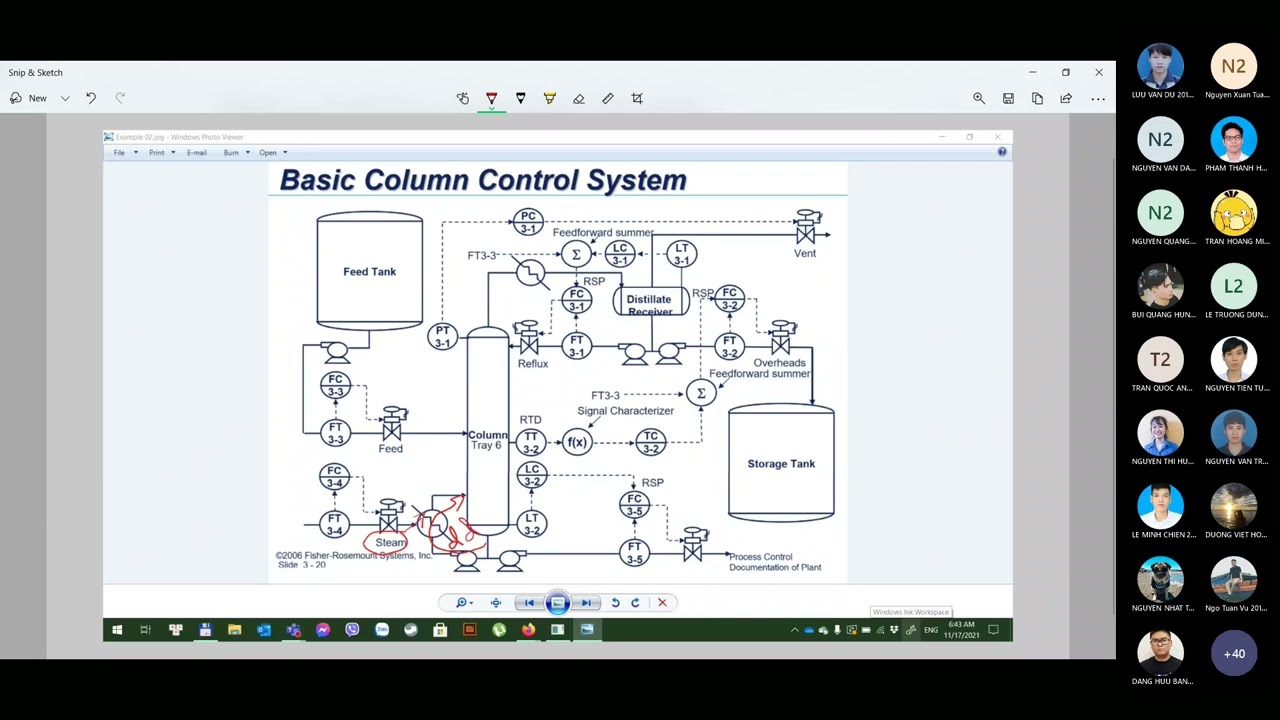Screen dimensions: 1280x720
Task: Select BUI QUANG HUN participant tile
Action: 1161,291
